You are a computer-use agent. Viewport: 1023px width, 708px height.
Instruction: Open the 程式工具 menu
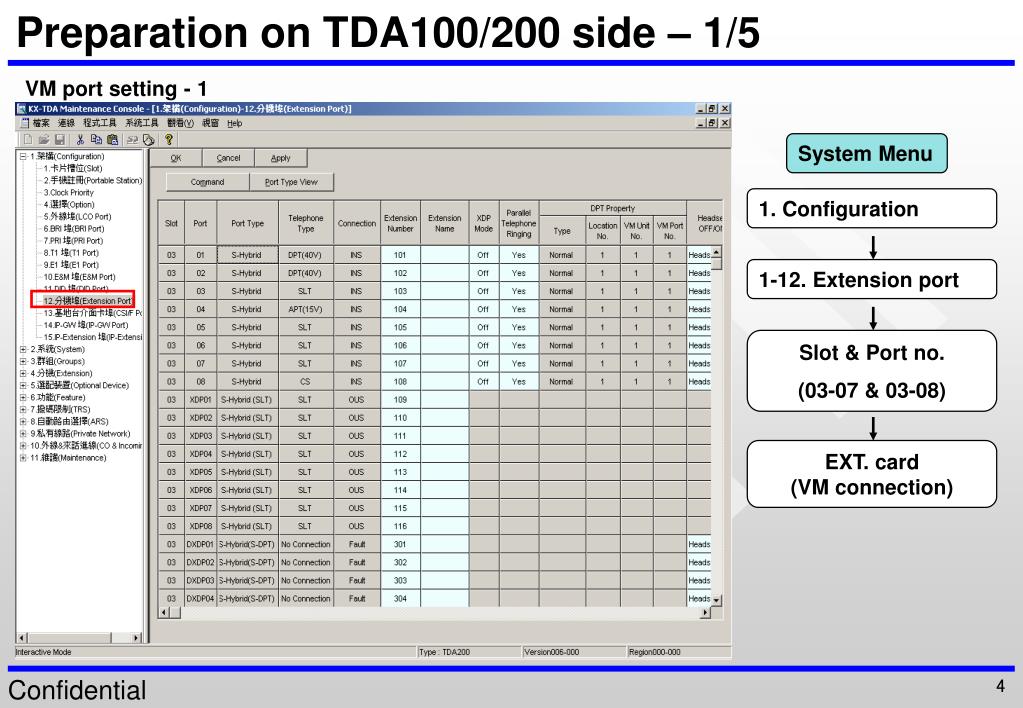tap(100, 123)
